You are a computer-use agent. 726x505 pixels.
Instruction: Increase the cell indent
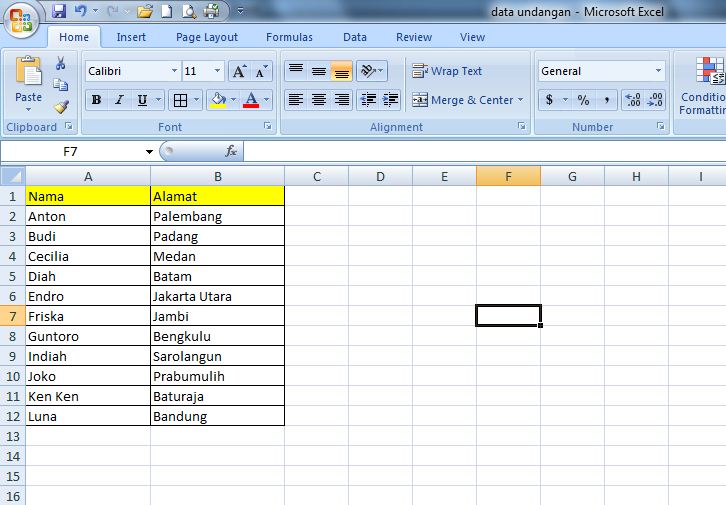[x=390, y=100]
